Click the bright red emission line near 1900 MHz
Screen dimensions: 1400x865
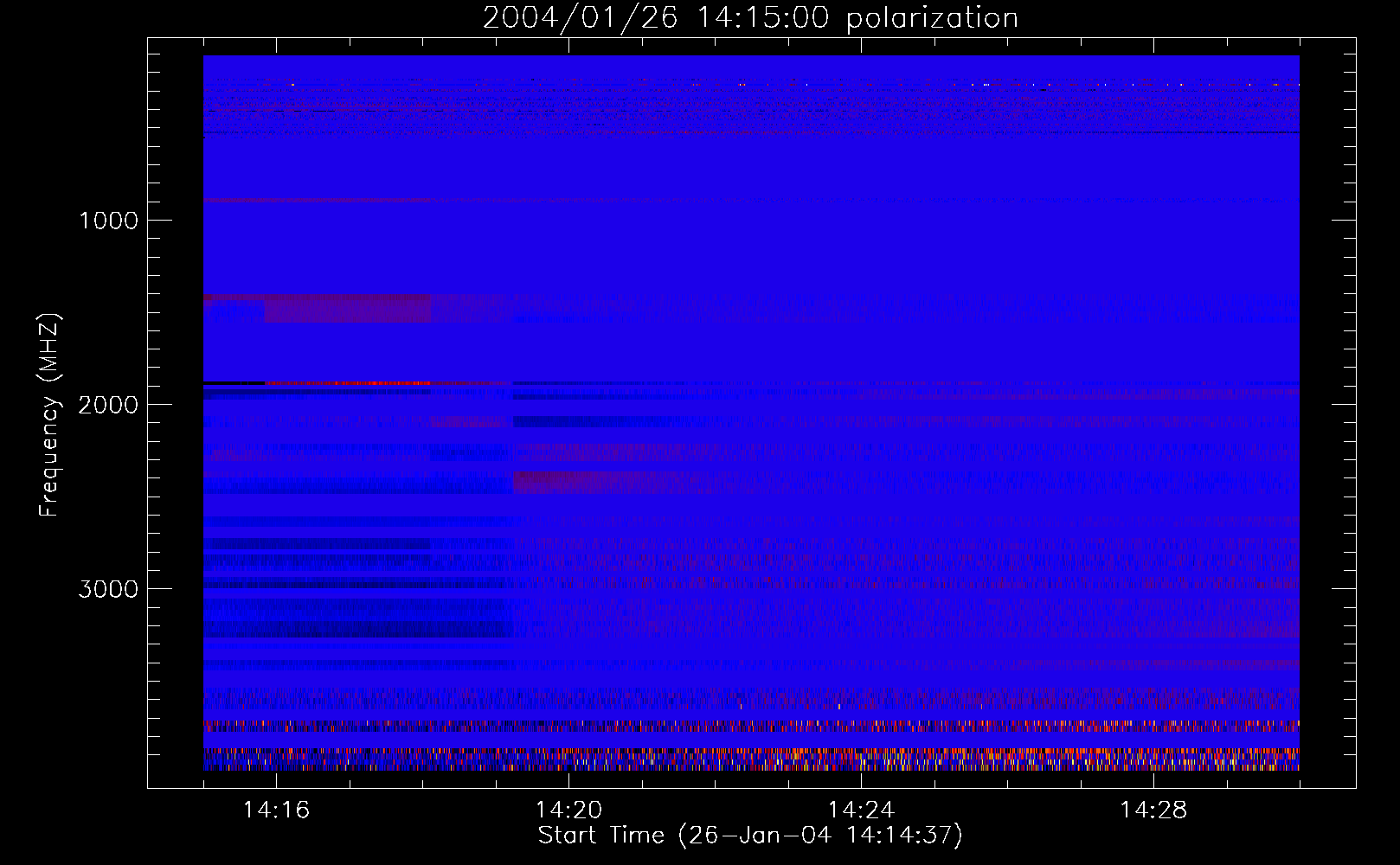tap(348, 382)
